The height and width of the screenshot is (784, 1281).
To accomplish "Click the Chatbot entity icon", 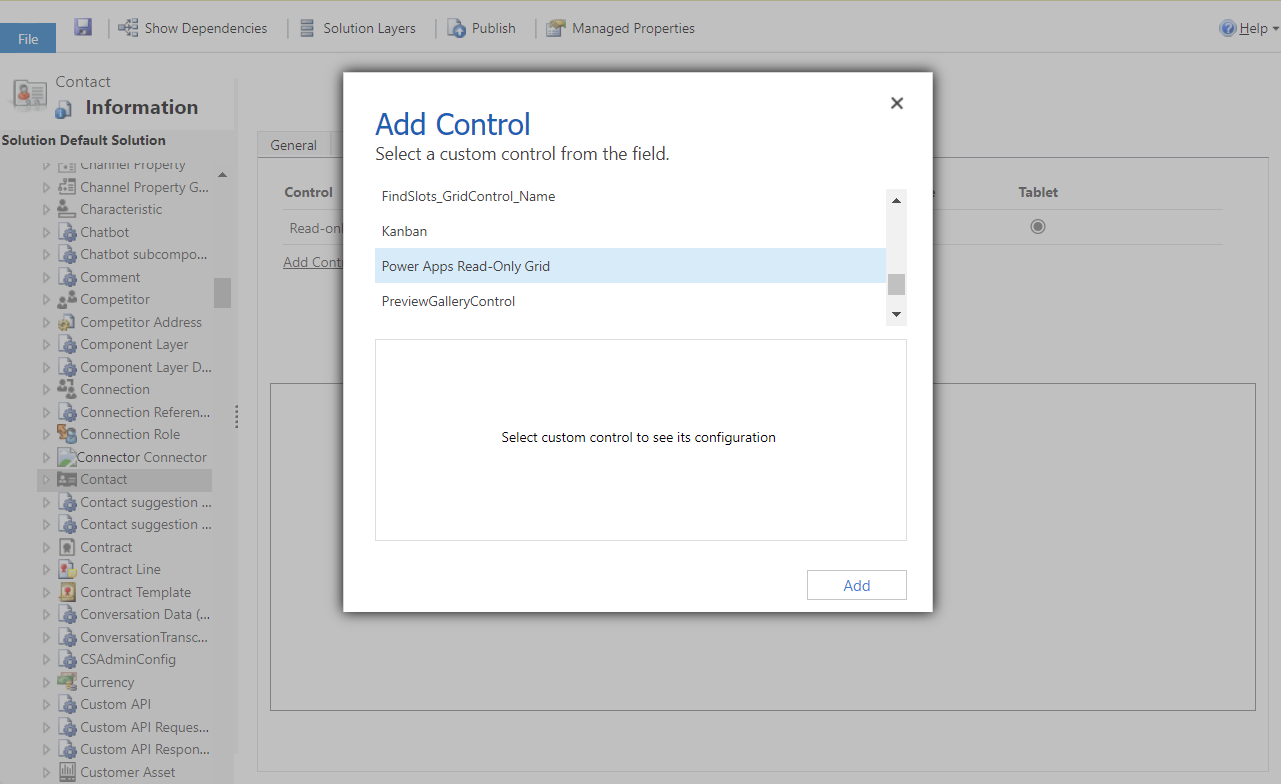I will [67, 232].
